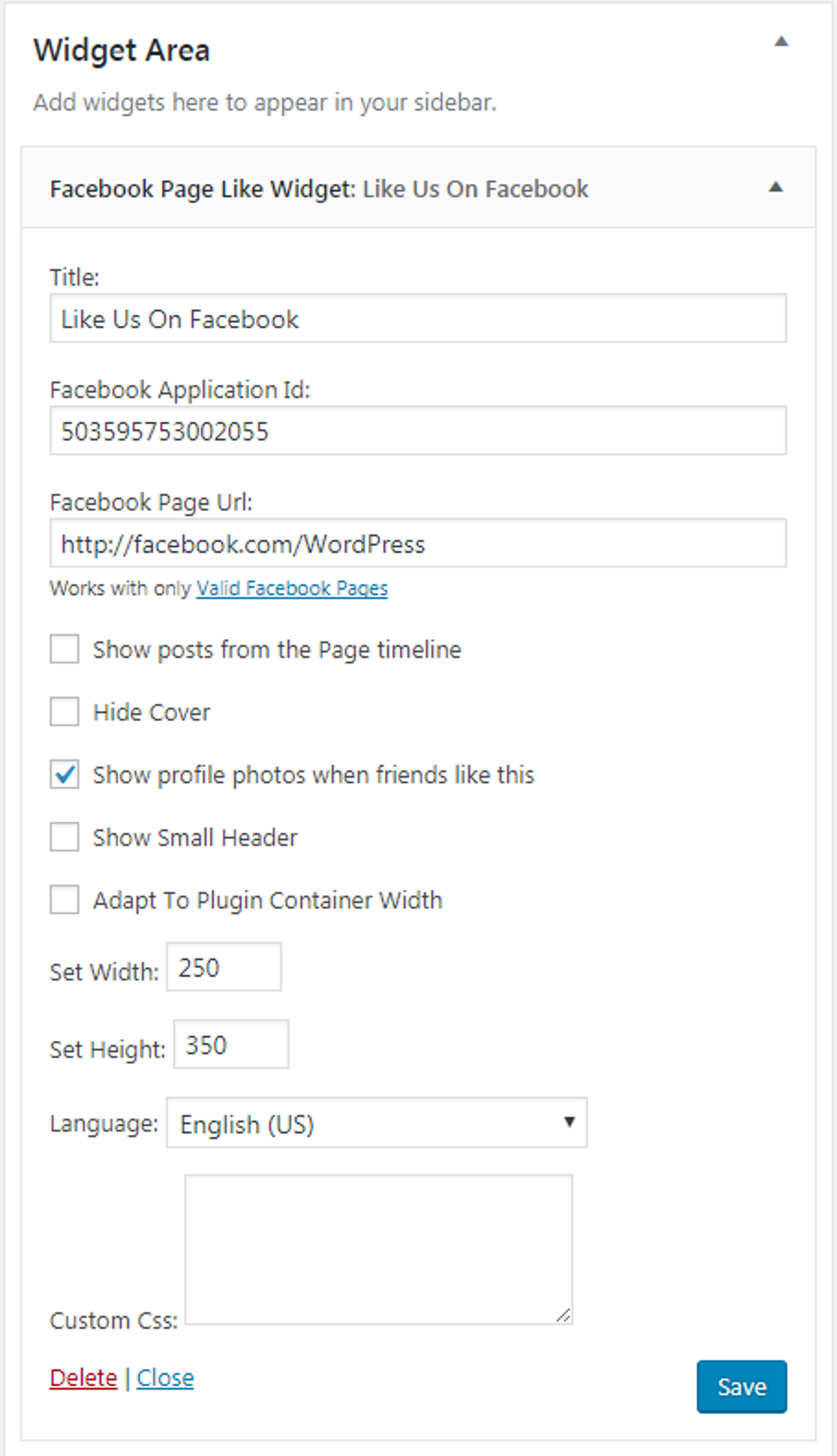The image size is (837, 1456).
Task: Click the Set Height input box
Action: 231,1044
